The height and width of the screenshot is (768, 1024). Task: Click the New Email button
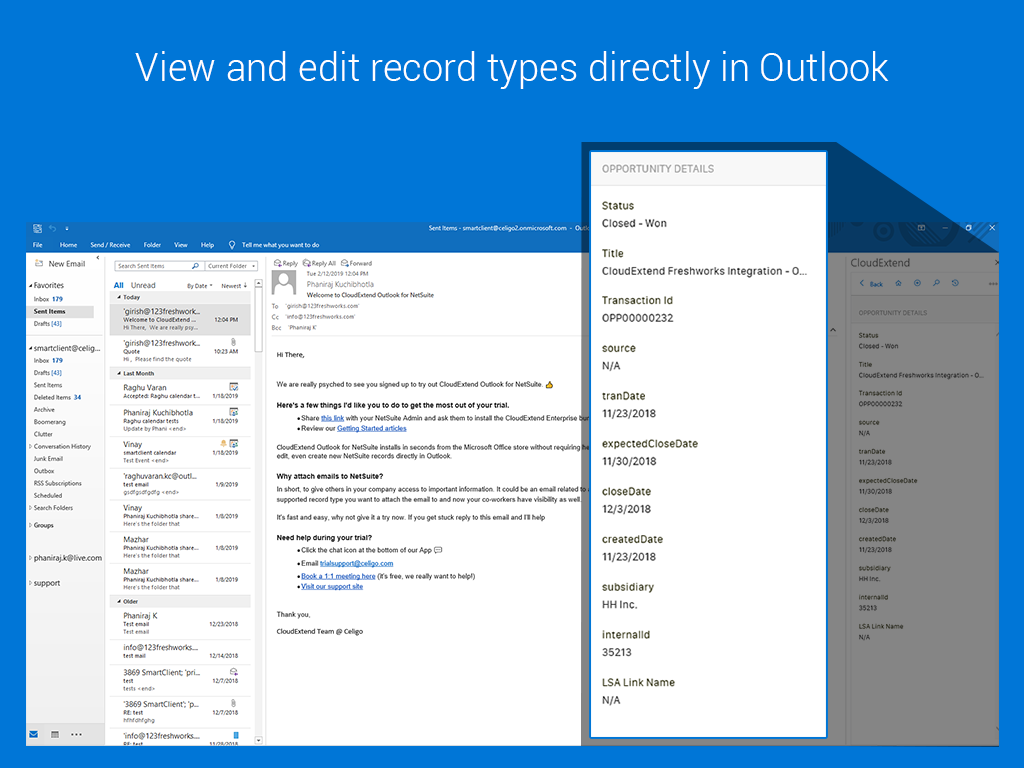60,264
